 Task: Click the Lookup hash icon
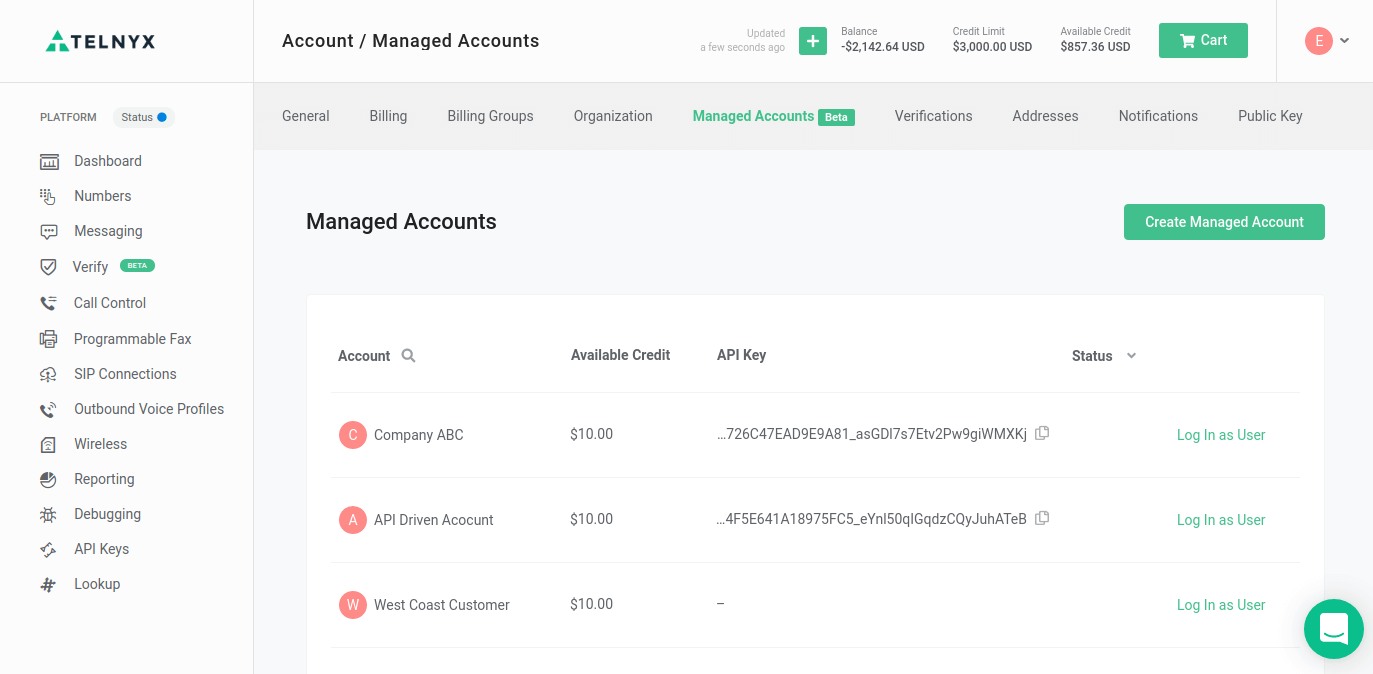49,584
